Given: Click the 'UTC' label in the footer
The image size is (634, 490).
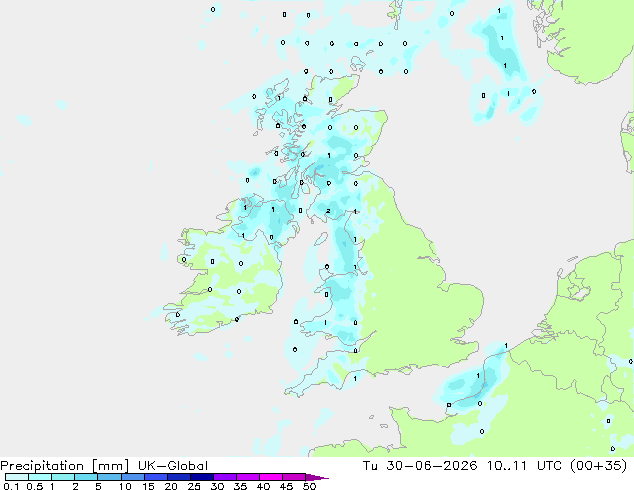Looking at the screenshot, I should tap(549, 466).
